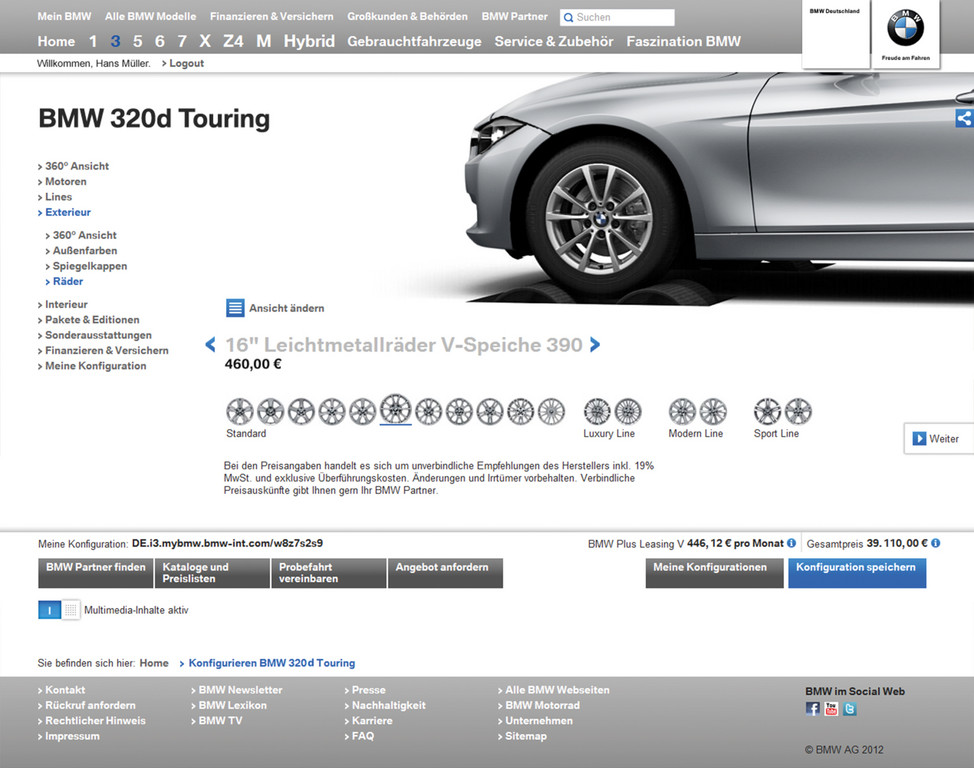Open Alle BMW Modelle menu
The width and height of the screenshot is (974, 768).
coord(150,16)
